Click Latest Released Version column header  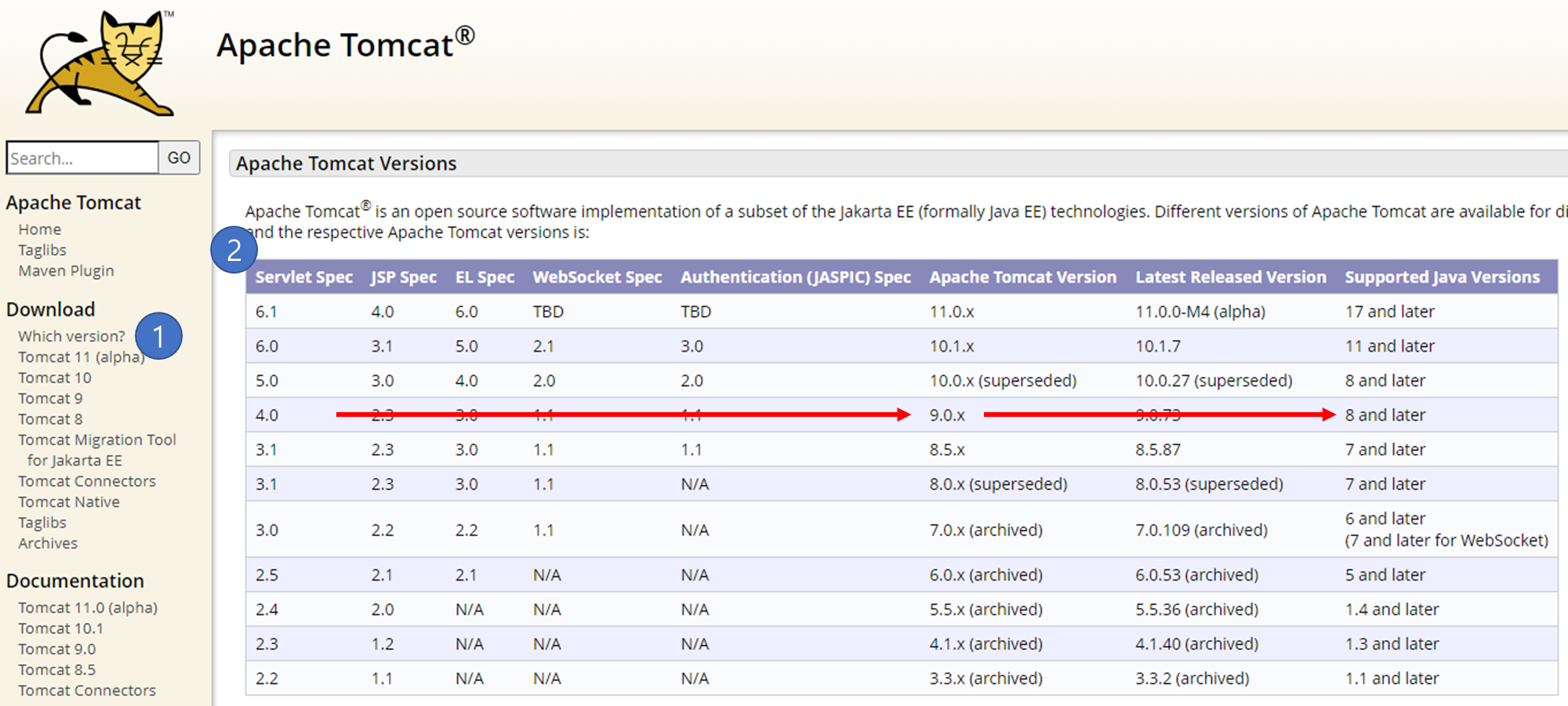[1231, 277]
